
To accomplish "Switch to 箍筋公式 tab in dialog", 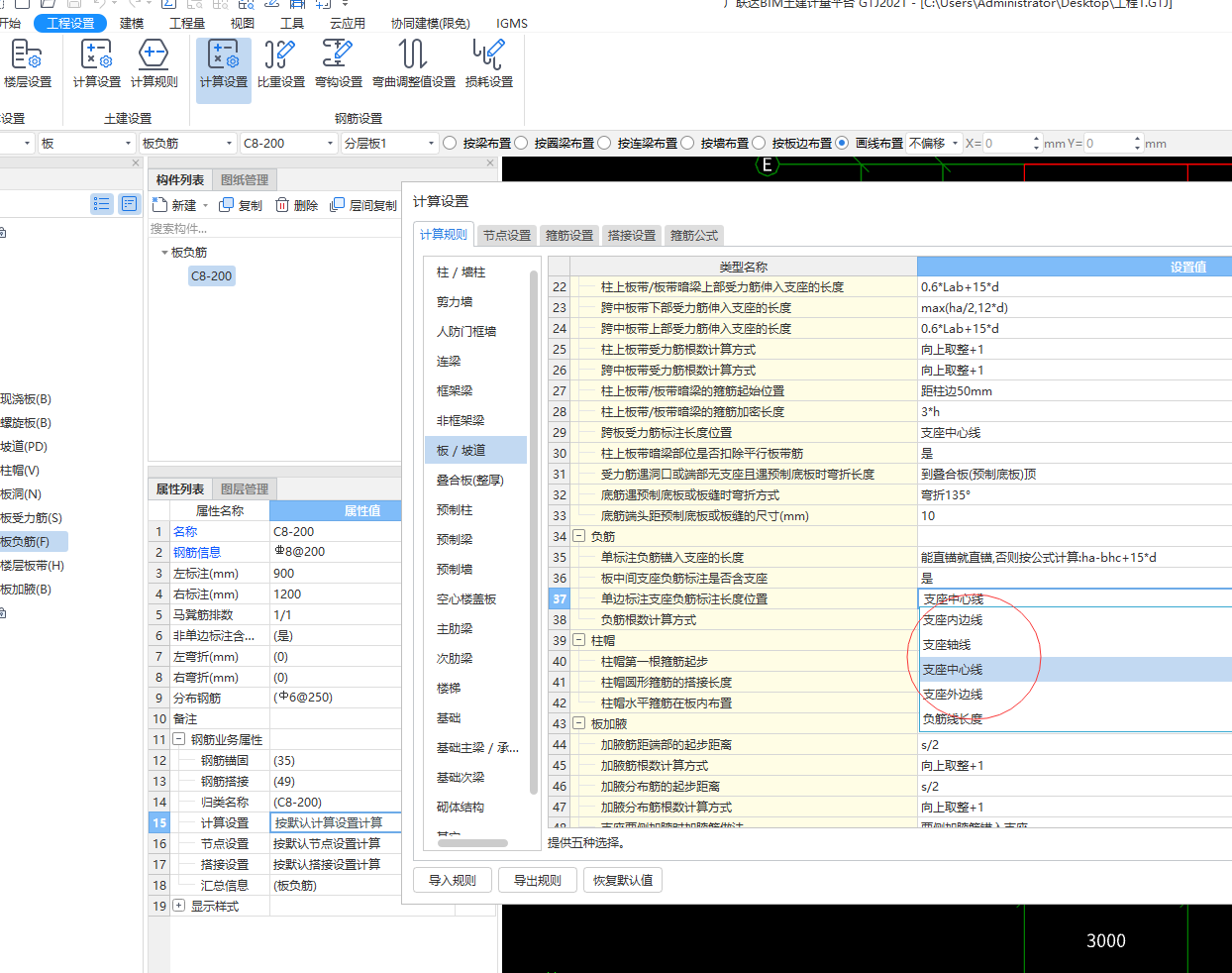I will [694, 235].
